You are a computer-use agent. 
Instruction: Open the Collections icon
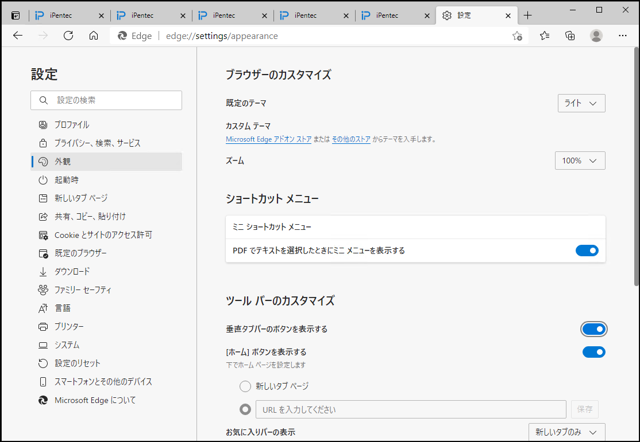point(570,36)
